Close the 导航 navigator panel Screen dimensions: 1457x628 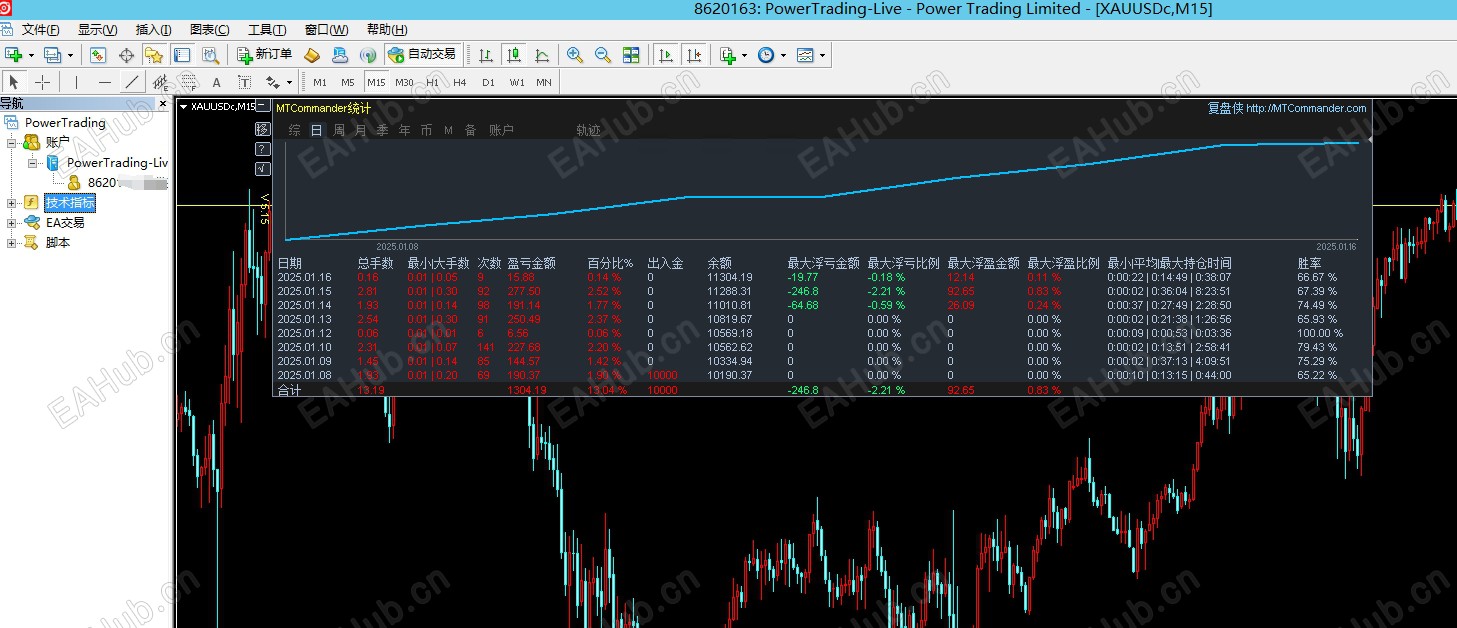163,103
